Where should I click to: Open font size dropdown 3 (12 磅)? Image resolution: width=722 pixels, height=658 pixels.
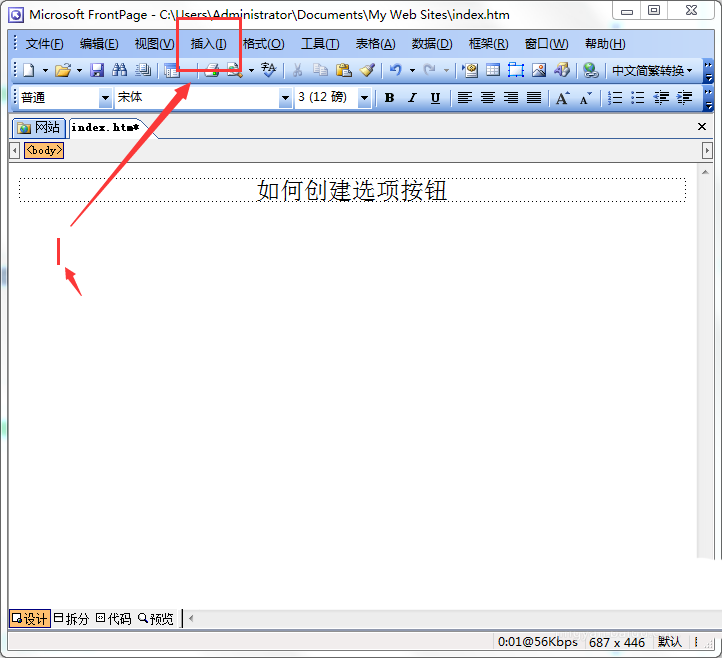[364, 98]
